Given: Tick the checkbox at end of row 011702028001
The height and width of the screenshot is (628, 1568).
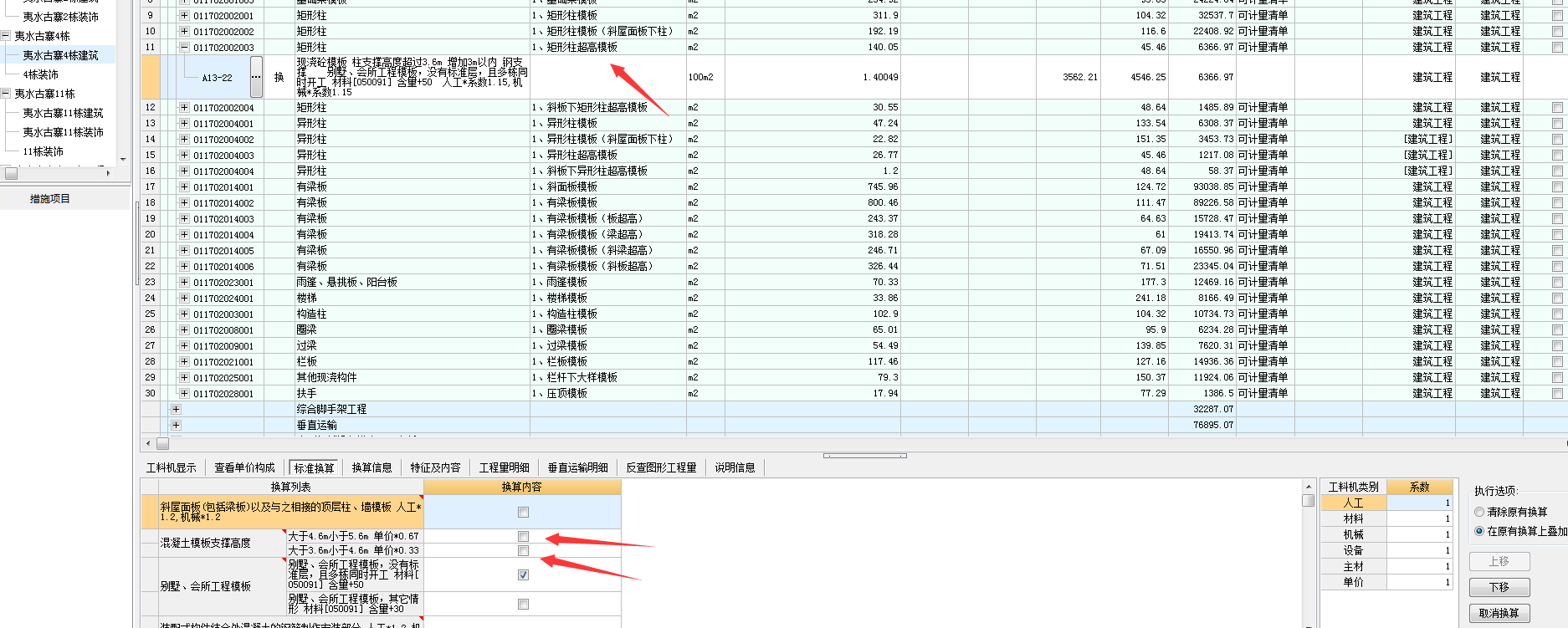Looking at the screenshot, I should tap(1557, 394).
